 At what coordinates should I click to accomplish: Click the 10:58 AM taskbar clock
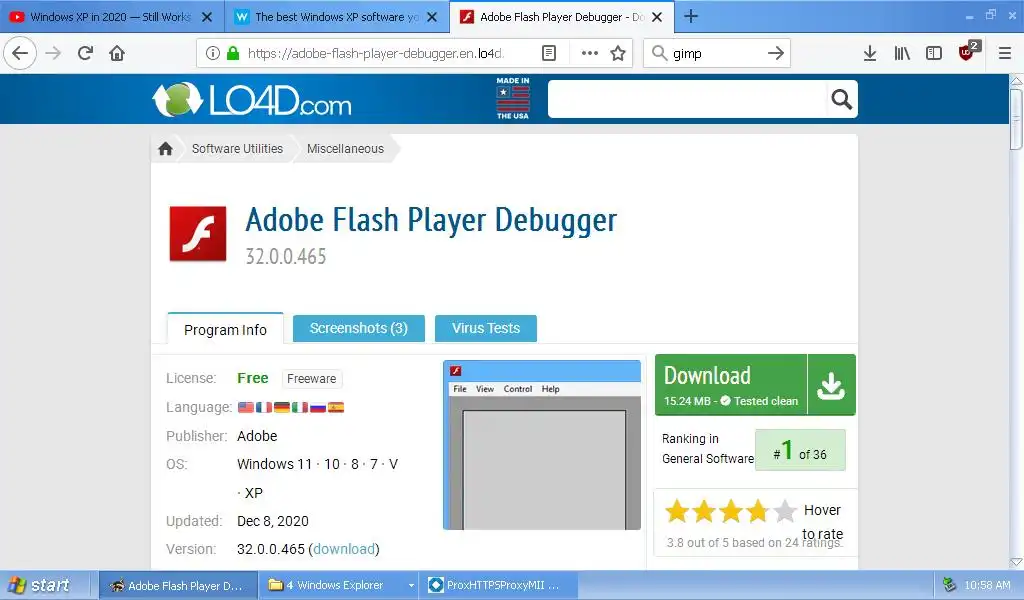tap(987, 585)
